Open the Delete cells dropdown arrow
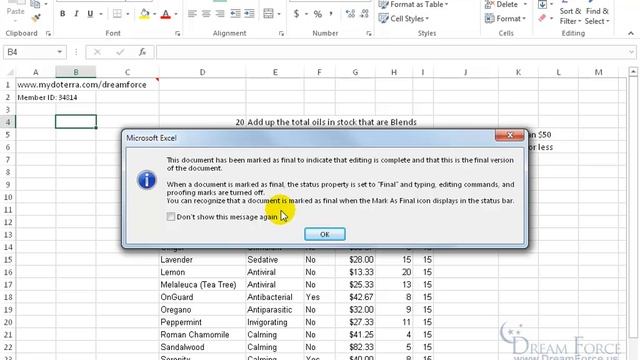The width and height of the screenshot is (640, 360). coord(525,4)
